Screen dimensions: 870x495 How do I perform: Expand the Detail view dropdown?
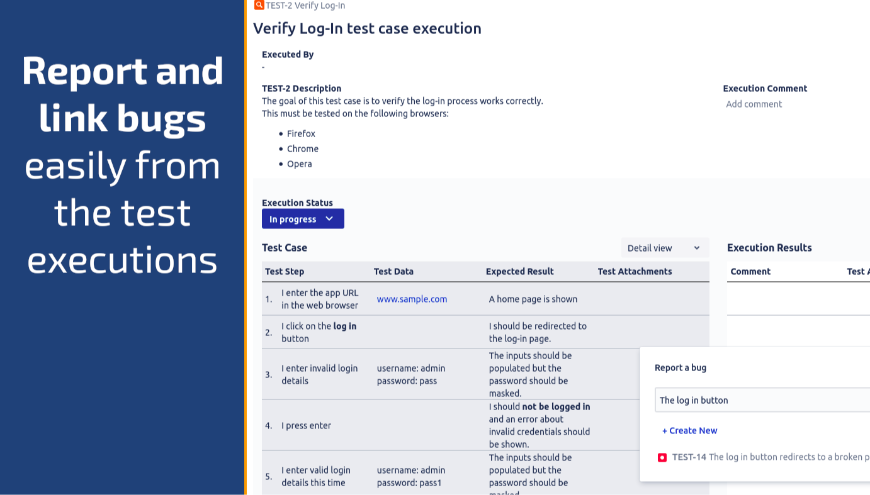pos(665,248)
